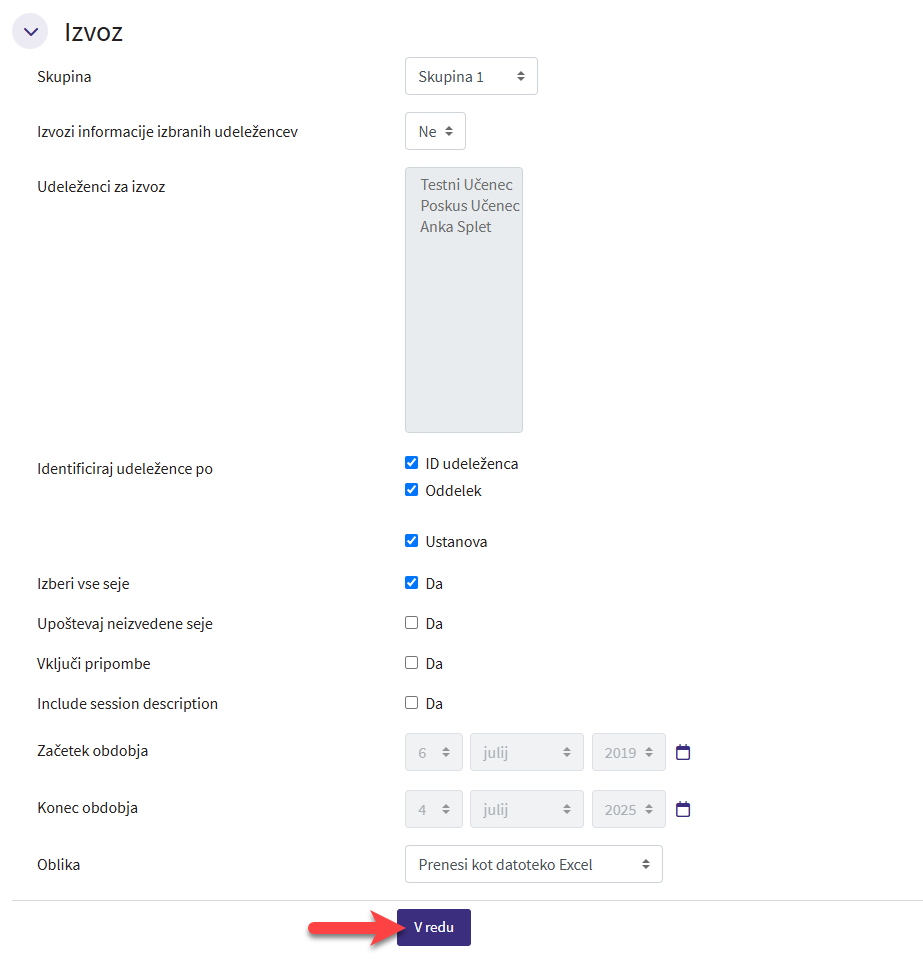Toggle the Izberi vse seje checkbox

[411, 583]
